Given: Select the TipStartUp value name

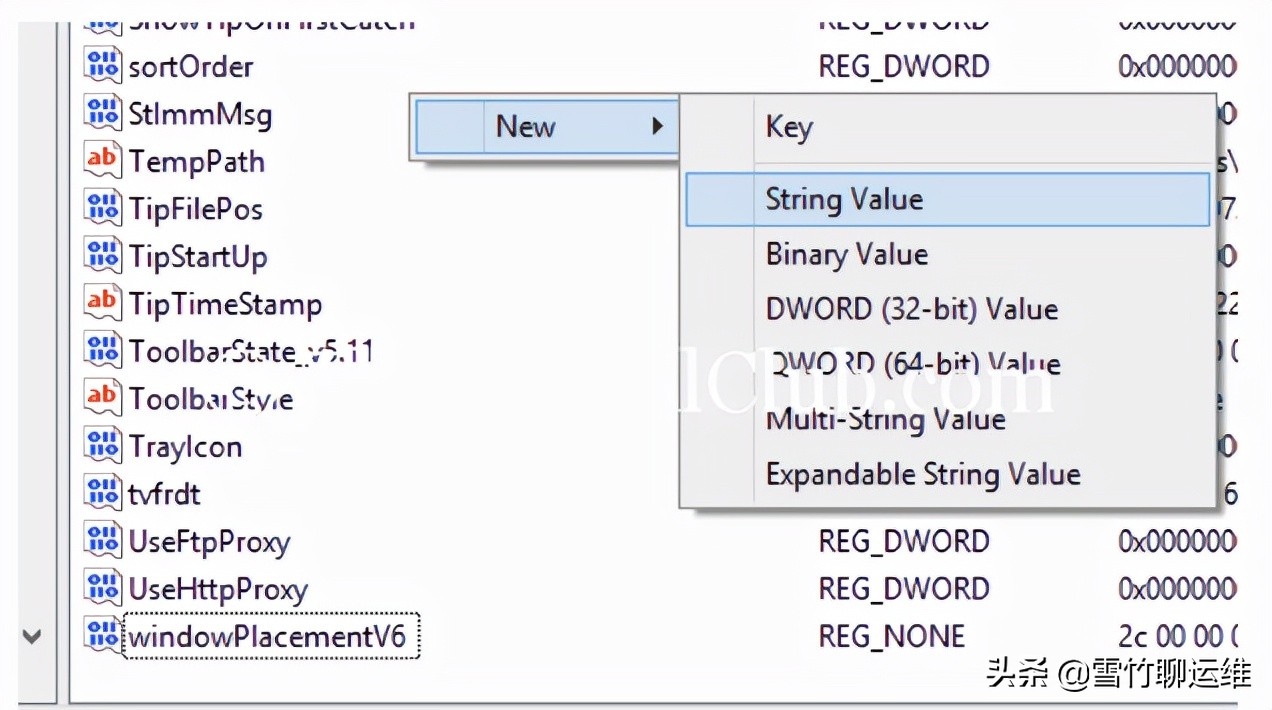Looking at the screenshot, I should tap(198, 256).
